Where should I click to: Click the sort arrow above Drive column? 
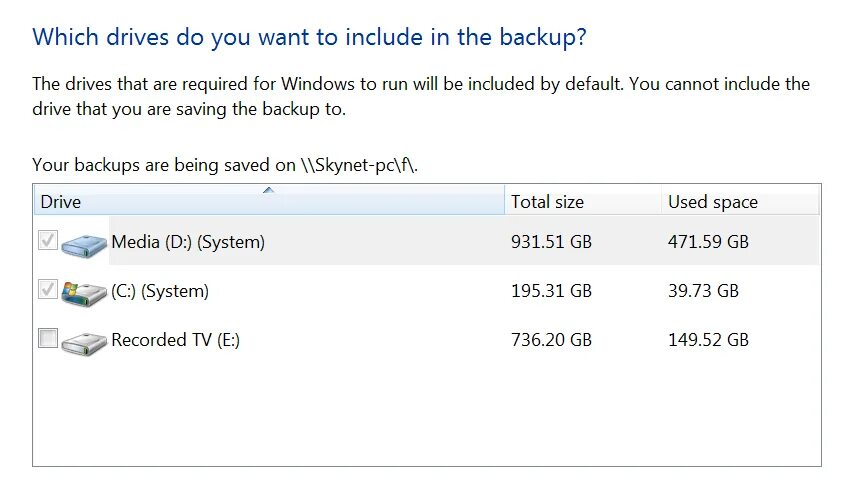coord(268,190)
